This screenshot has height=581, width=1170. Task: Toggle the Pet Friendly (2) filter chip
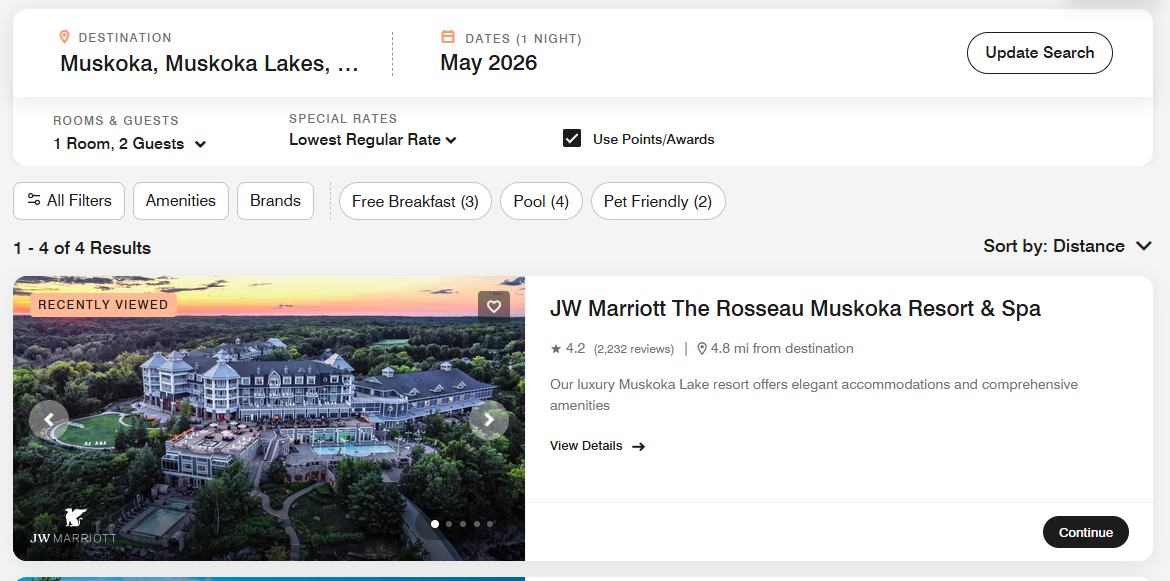657,201
